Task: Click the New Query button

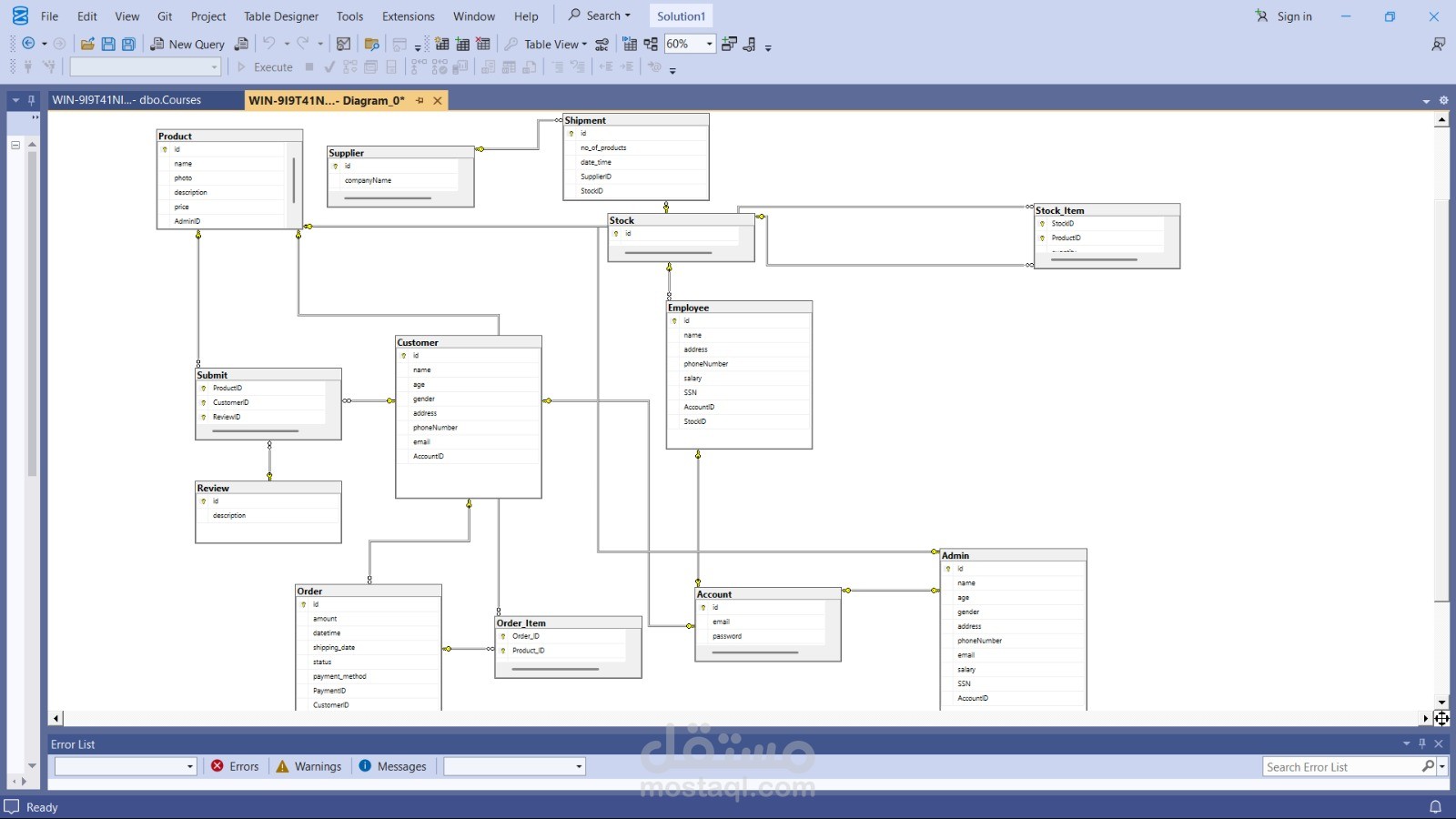Action: point(187,44)
